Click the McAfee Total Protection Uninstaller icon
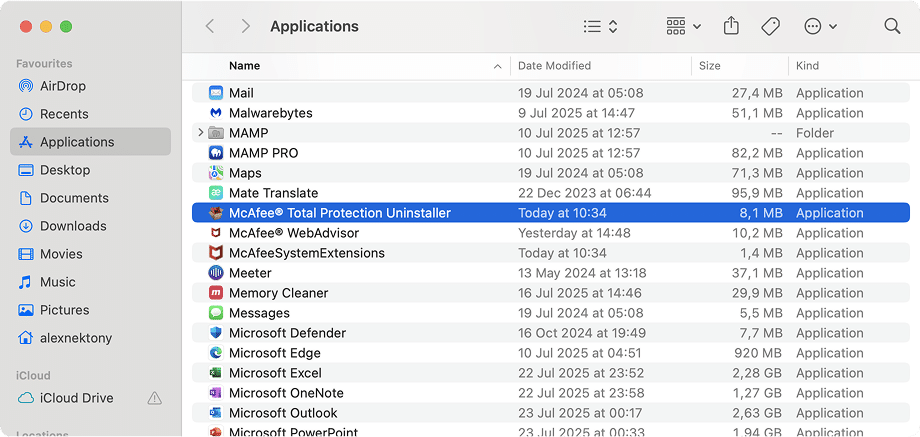The width and height of the screenshot is (920, 437). point(216,213)
